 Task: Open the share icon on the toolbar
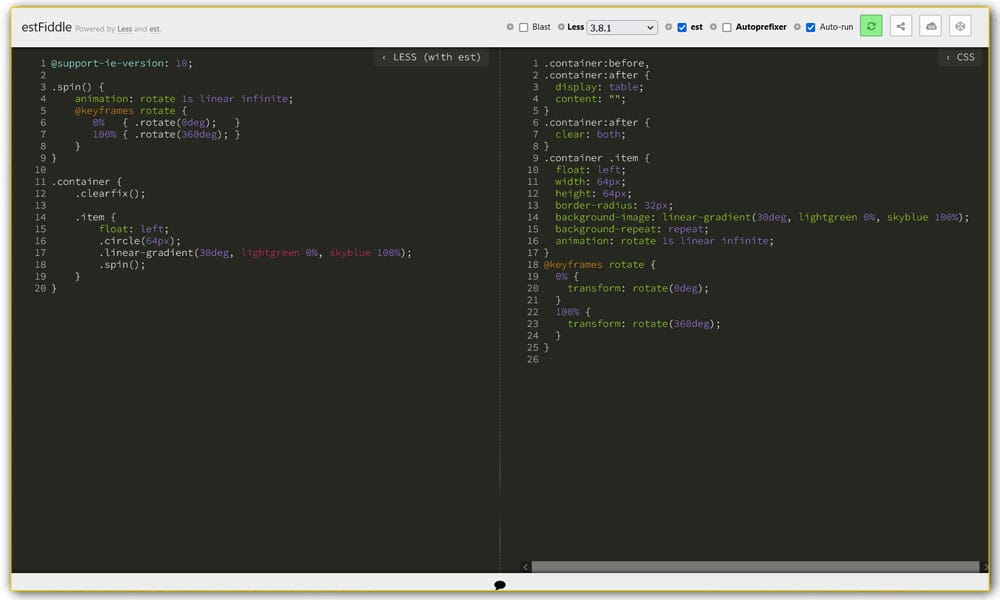(x=901, y=26)
